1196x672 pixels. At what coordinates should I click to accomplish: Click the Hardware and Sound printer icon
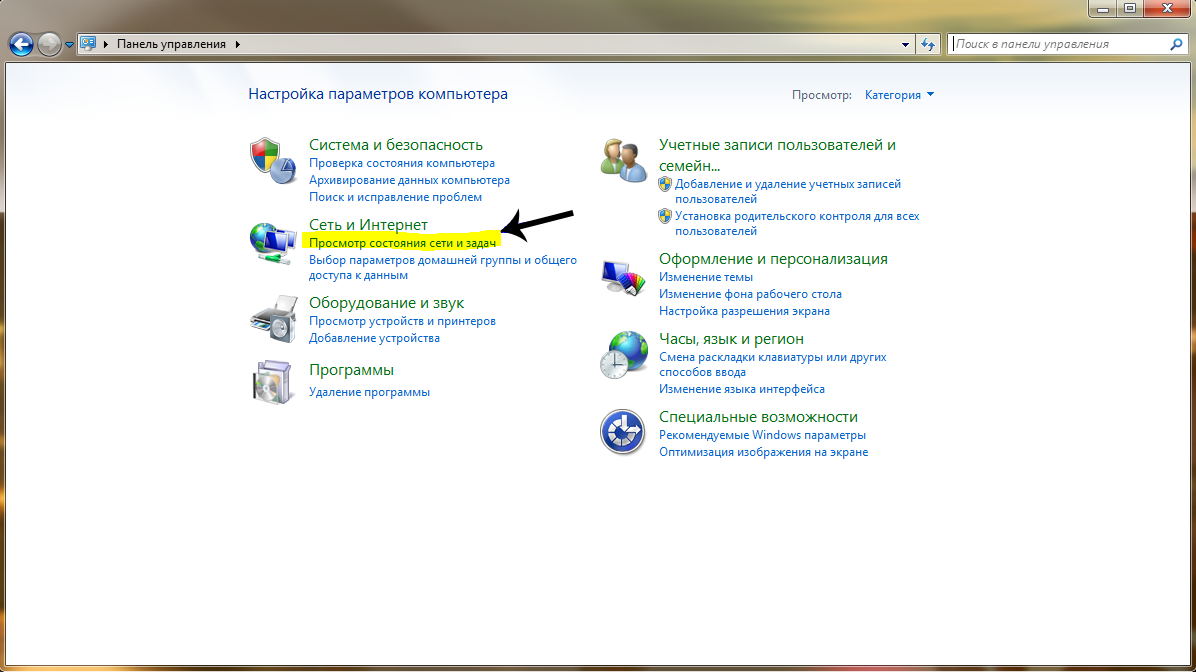click(x=273, y=319)
